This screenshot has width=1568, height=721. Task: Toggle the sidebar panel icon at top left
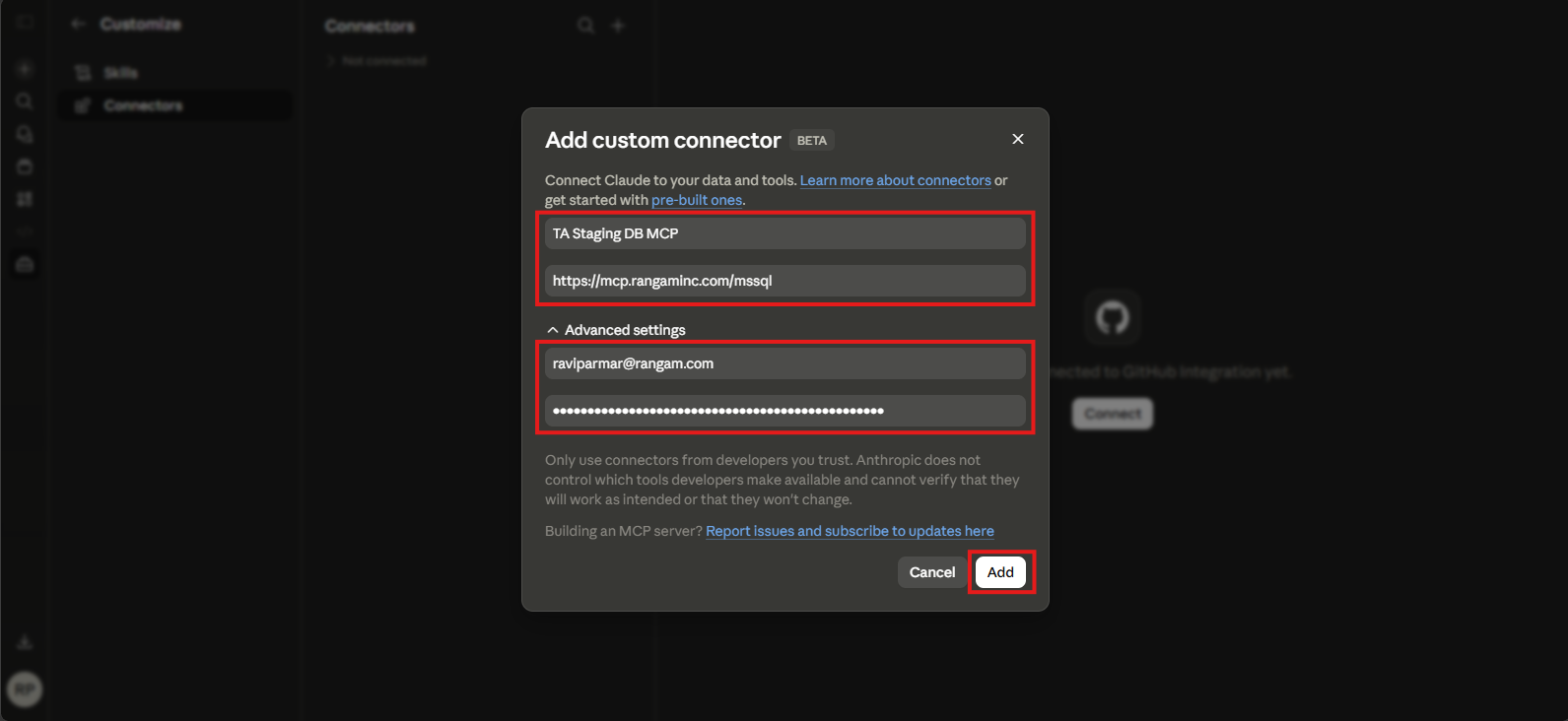click(x=25, y=22)
